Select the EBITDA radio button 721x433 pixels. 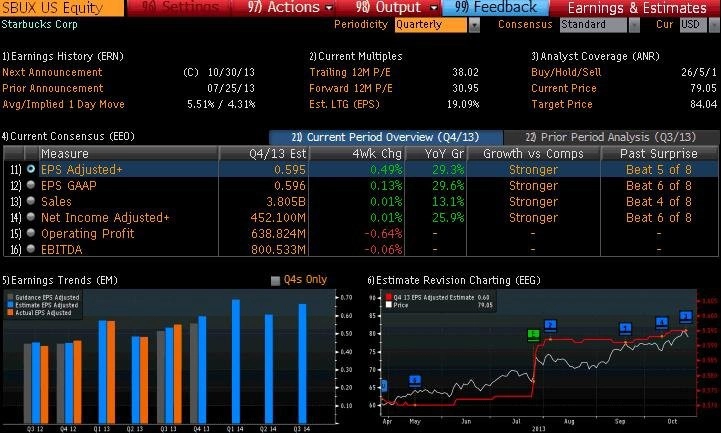(x=31, y=249)
